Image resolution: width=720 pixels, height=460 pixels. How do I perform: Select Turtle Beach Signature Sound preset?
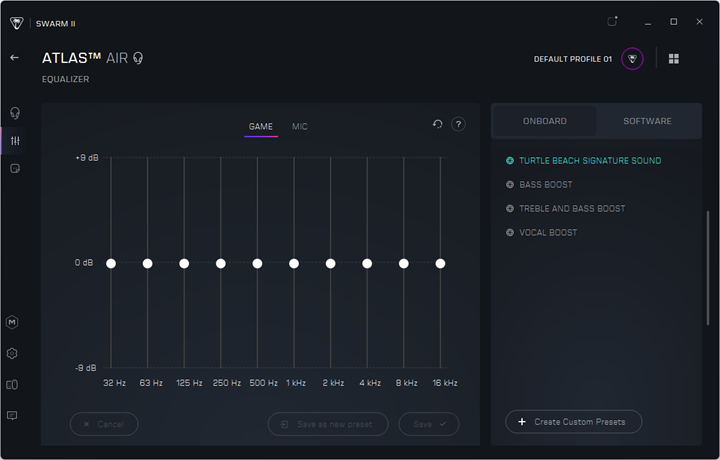click(589, 161)
